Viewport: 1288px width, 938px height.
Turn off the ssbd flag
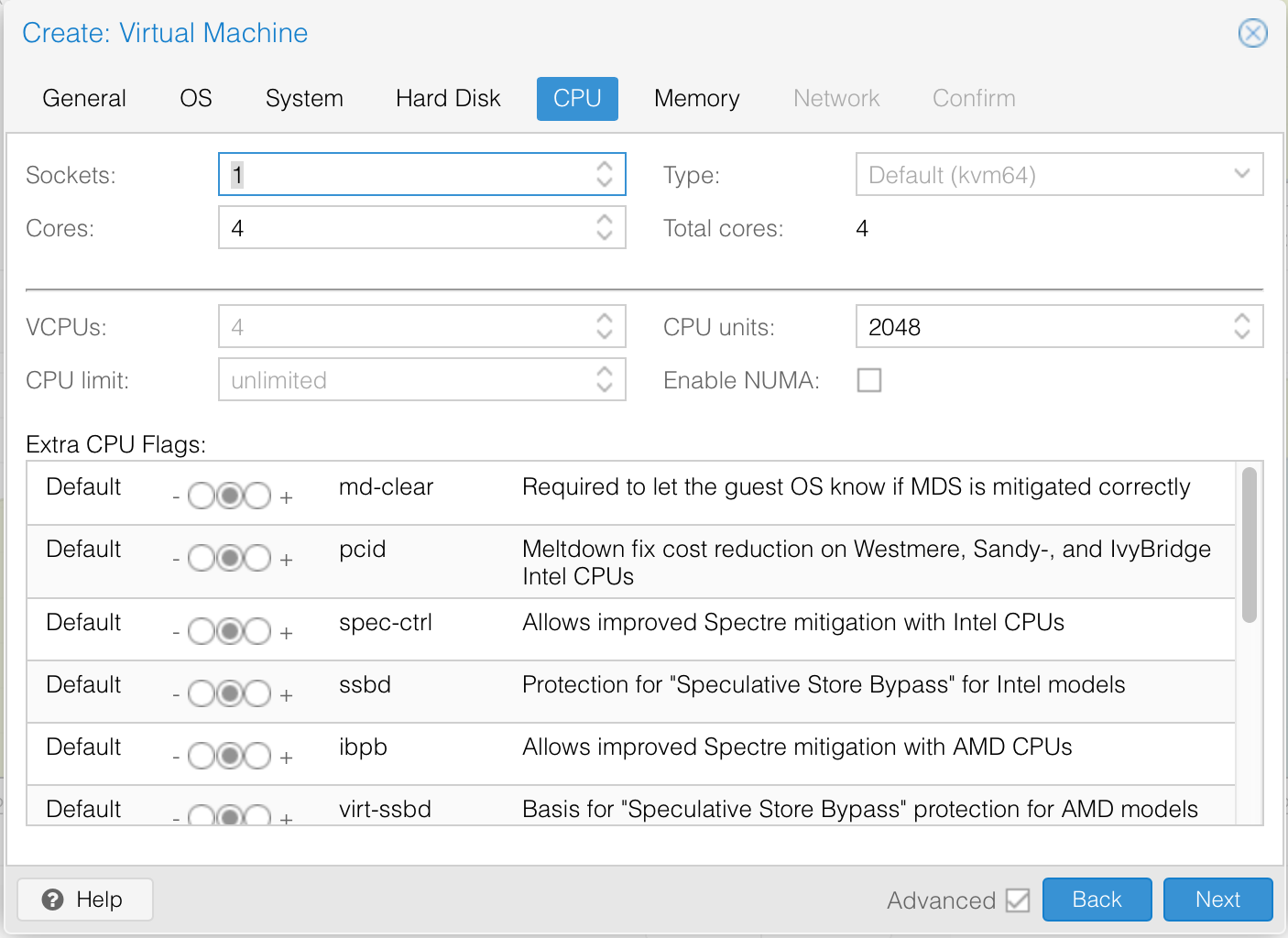click(201, 694)
